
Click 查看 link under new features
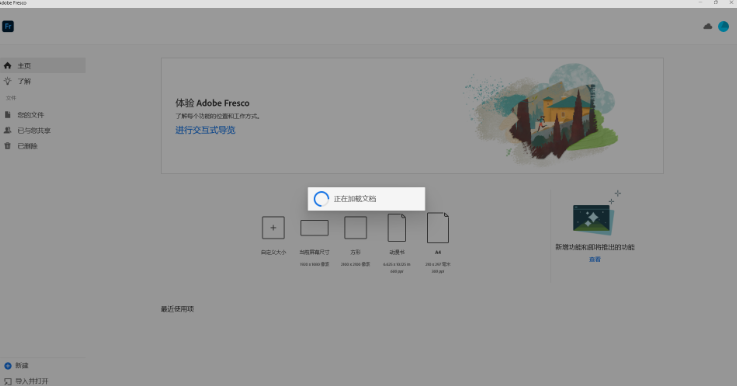[x=595, y=260]
